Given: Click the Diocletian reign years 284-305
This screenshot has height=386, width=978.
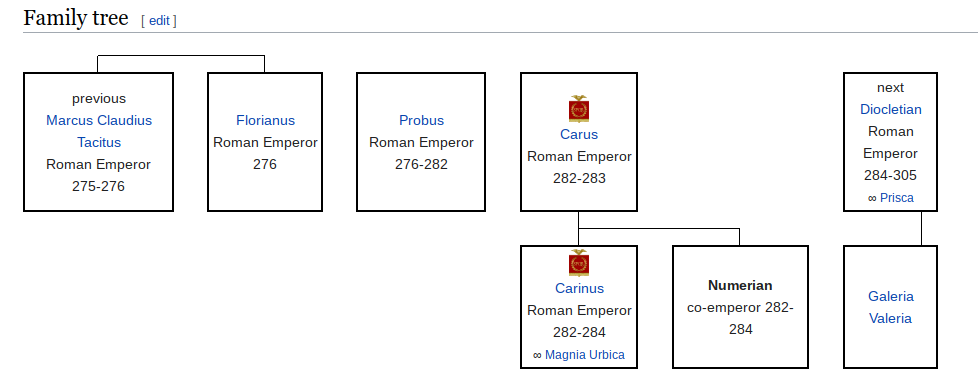Looking at the screenshot, I should [x=891, y=176].
